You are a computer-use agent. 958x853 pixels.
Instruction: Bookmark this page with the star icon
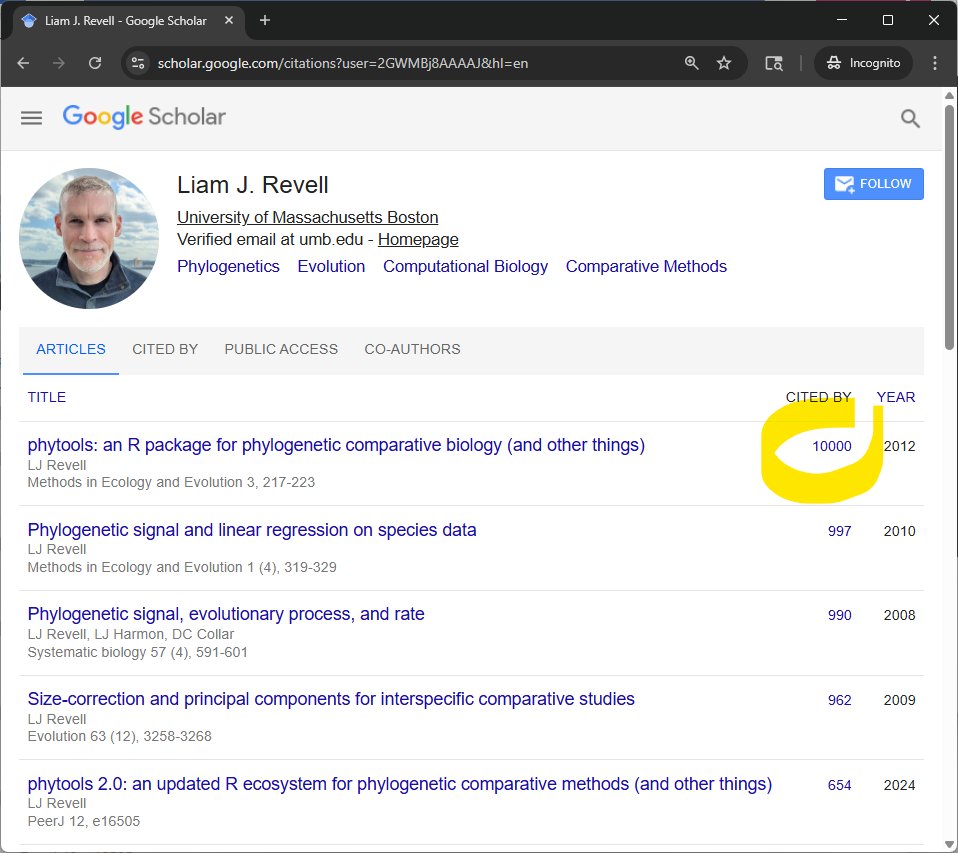point(724,63)
